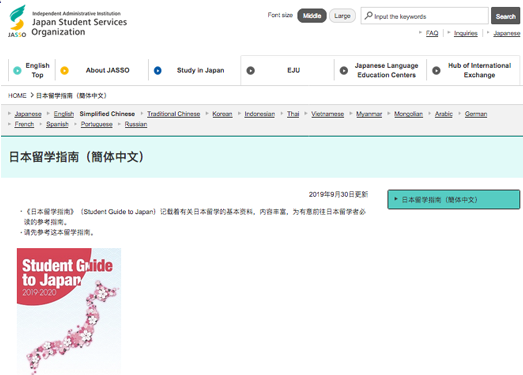Image resolution: width=523 pixels, height=375 pixels.
Task: Open Student Guide to Japan cover thumbnail
Action: [69, 311]
